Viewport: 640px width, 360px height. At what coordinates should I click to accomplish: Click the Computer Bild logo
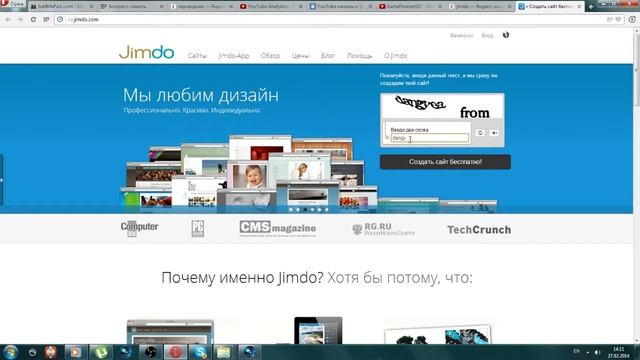[x=139, y=229]
